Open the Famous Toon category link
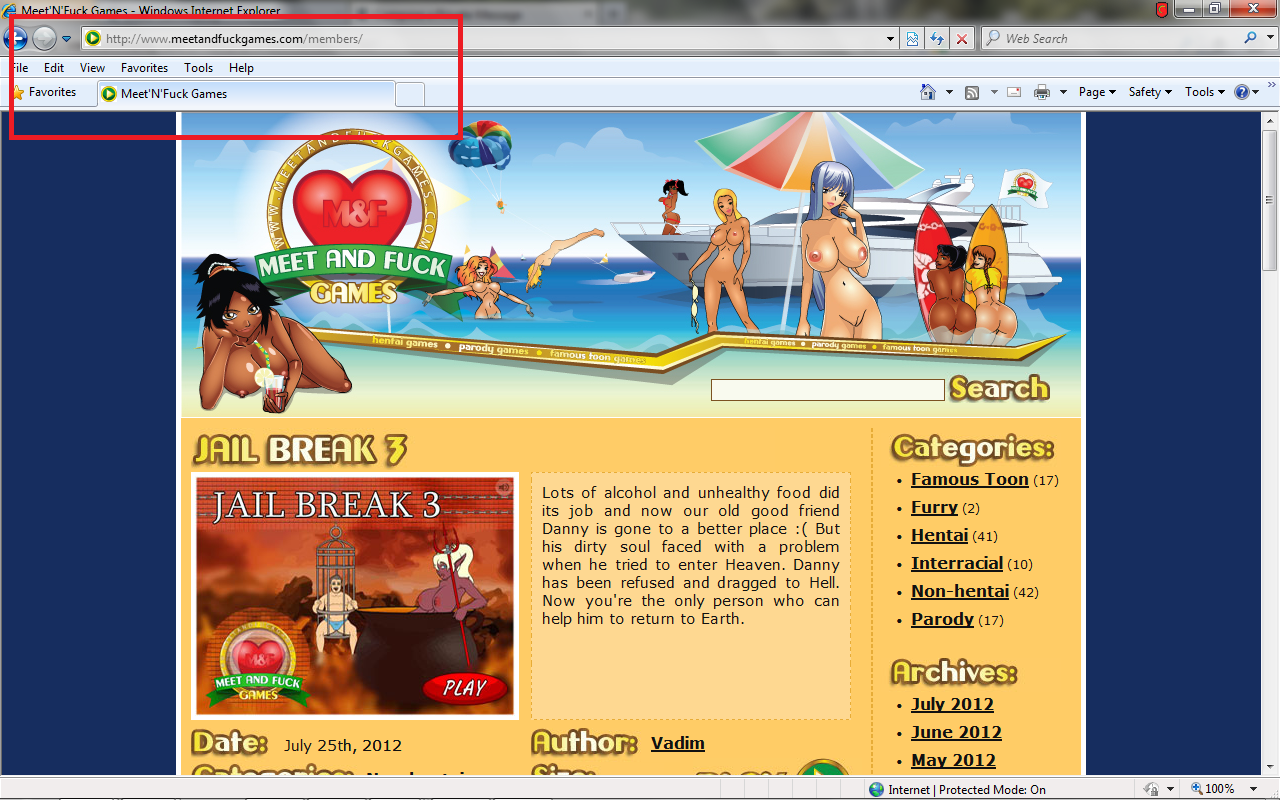Image resolution: width=1280 pixels, height=800 pixels. point(969,479)
